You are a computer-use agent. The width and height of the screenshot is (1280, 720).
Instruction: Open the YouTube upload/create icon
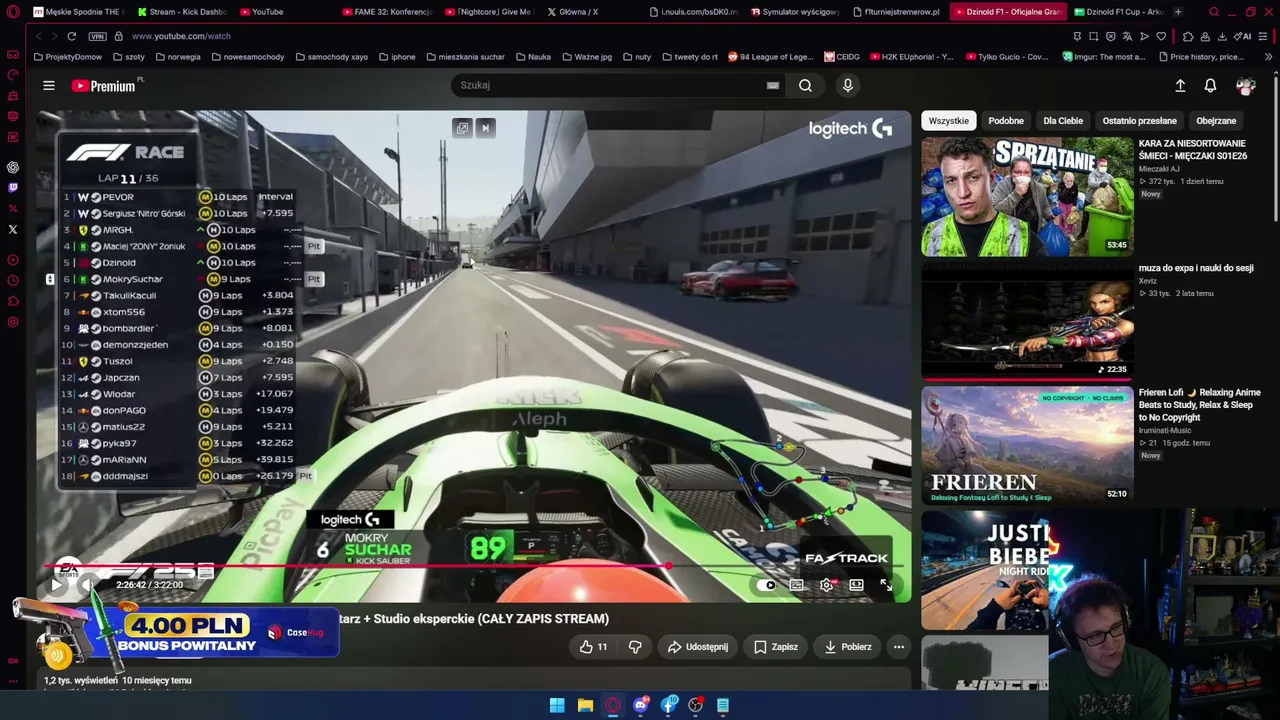click(1180, 86)
